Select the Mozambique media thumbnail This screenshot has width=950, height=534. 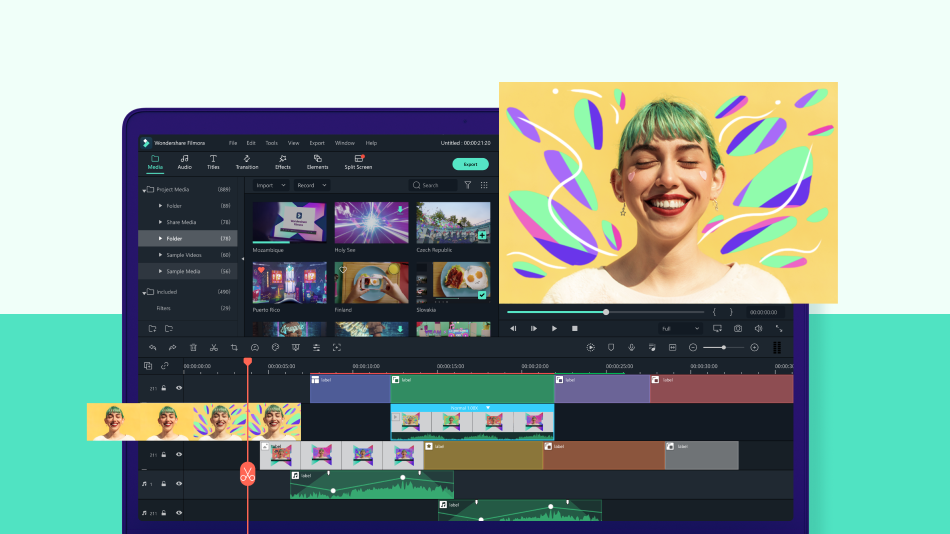[289, 222]
